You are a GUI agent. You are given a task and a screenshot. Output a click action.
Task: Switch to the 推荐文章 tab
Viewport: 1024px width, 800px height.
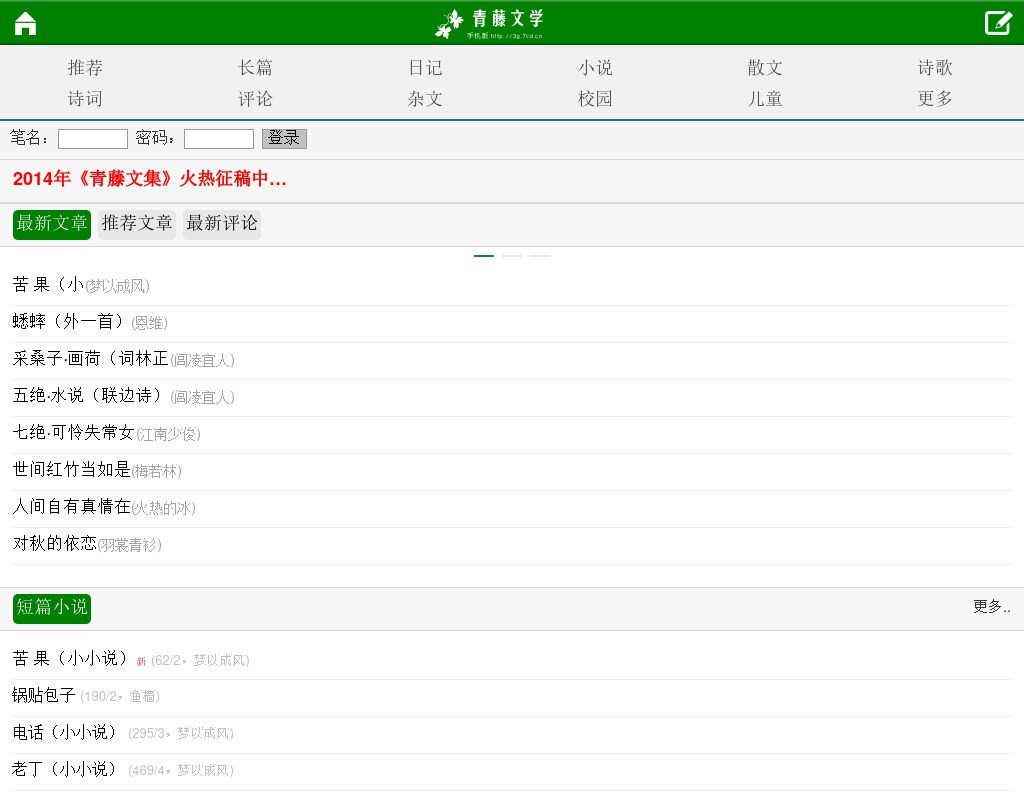coord(137,224)
